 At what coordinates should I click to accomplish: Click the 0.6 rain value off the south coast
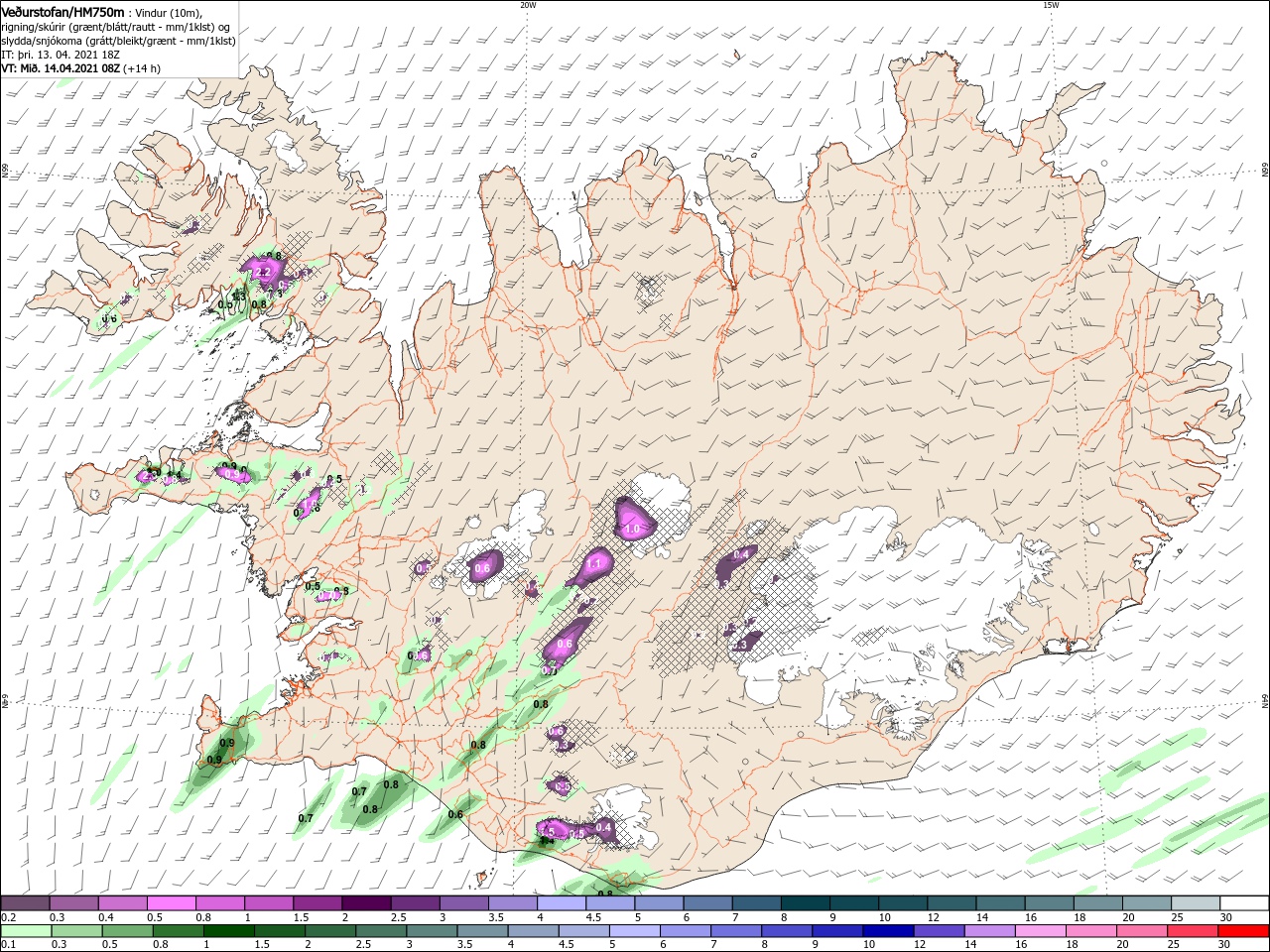455,814
